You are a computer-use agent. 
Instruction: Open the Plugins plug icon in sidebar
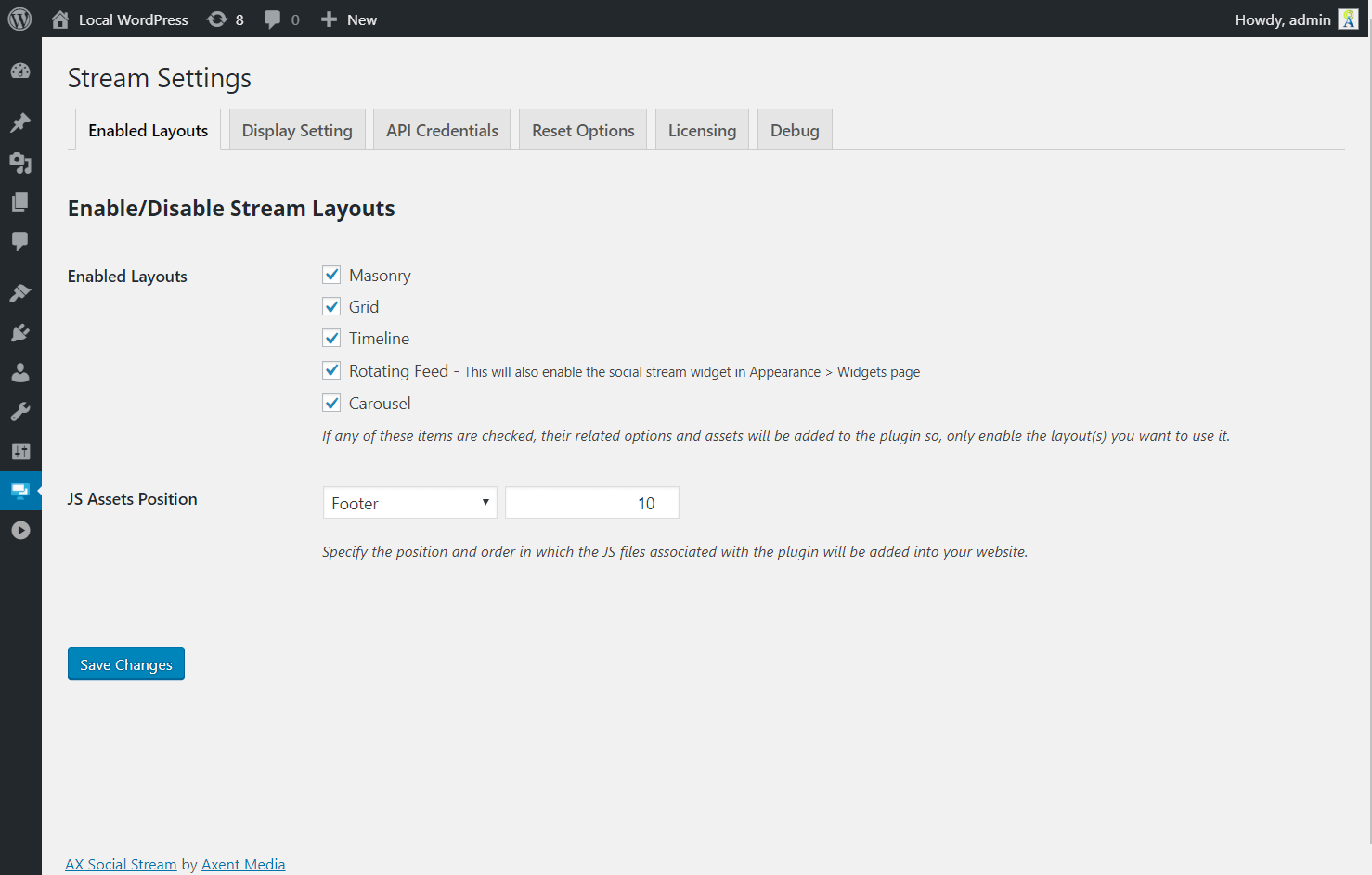[x=20, y=333]
